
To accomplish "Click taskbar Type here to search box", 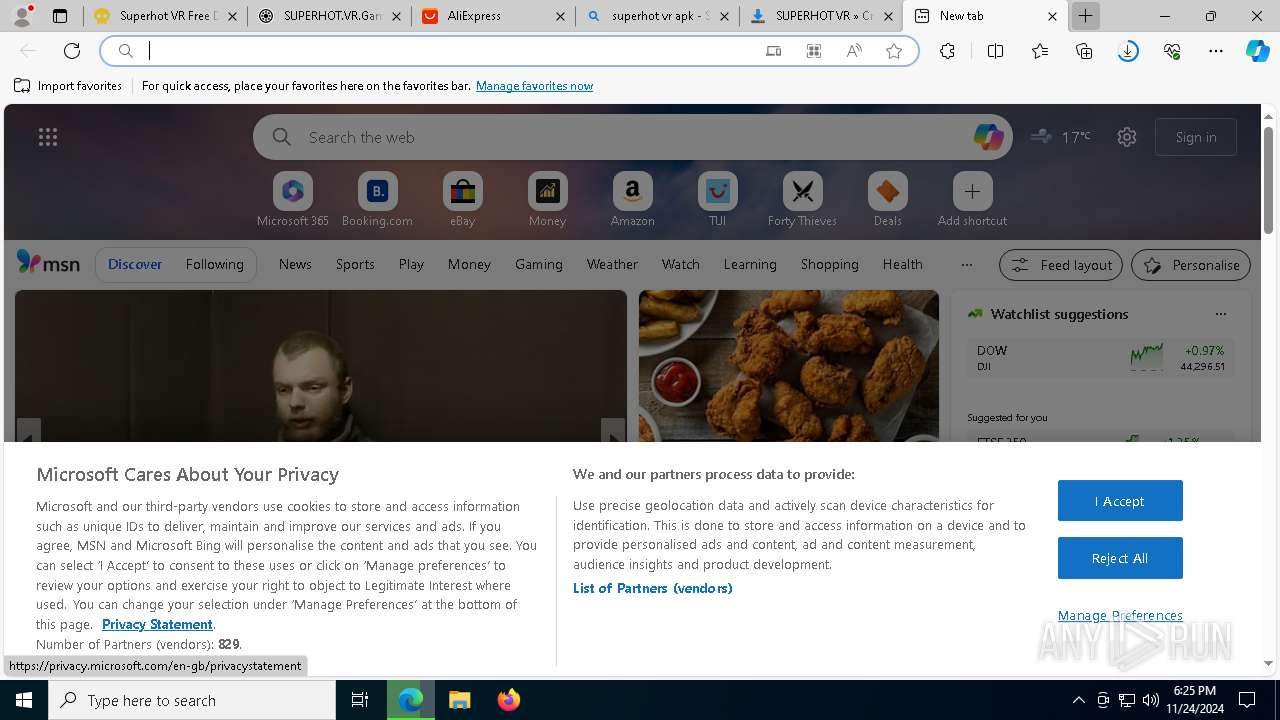I will click(192, 700).
